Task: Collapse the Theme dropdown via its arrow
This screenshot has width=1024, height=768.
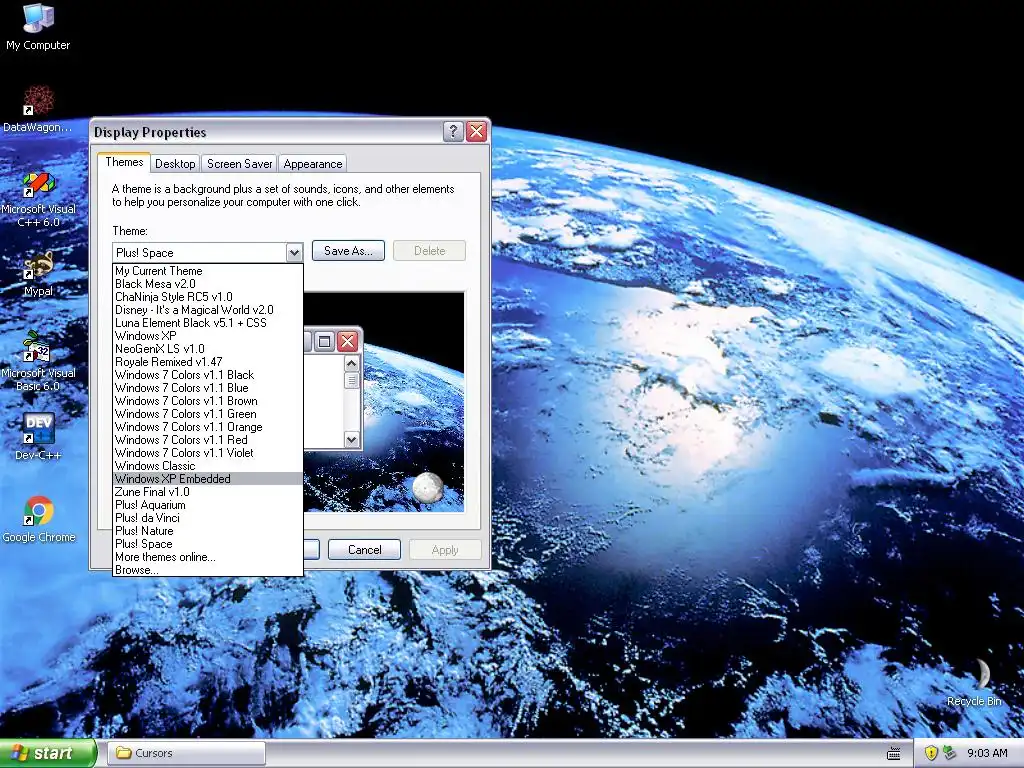Action: (294, 252)
